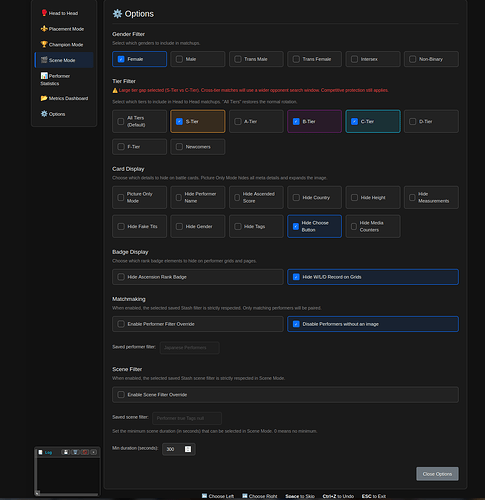The width and height of the screenshot is (485, 500).
Task: Click the Log panel document icon
Action: click(40, 452)
